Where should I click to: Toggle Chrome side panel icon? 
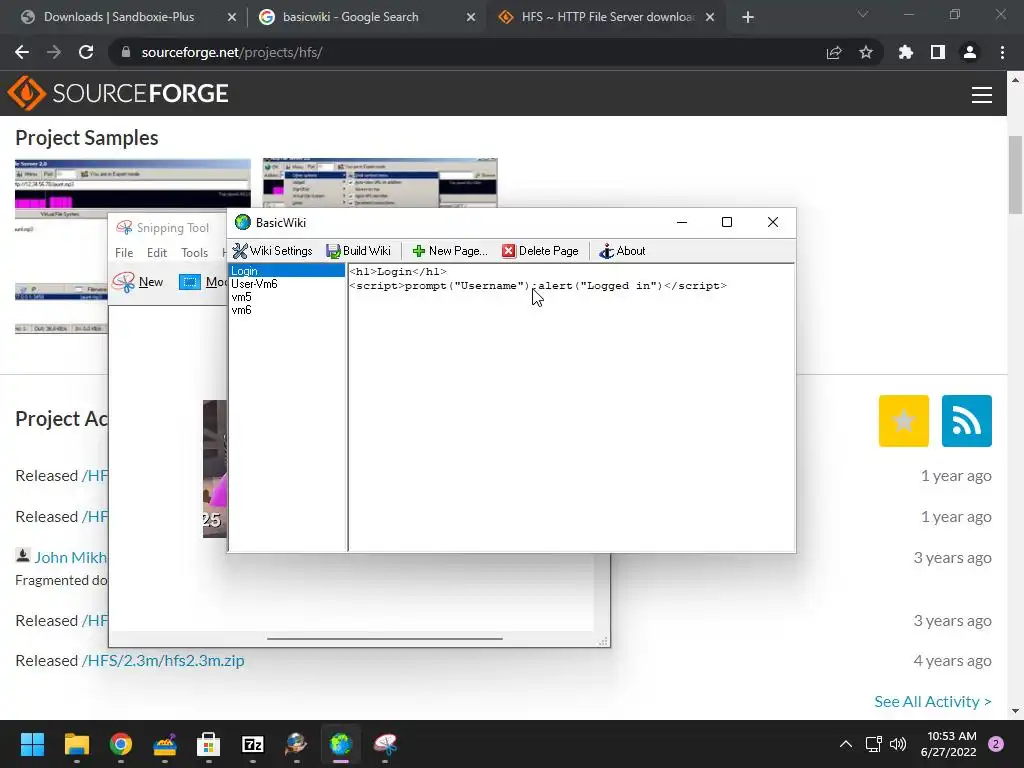click(938, 52)
